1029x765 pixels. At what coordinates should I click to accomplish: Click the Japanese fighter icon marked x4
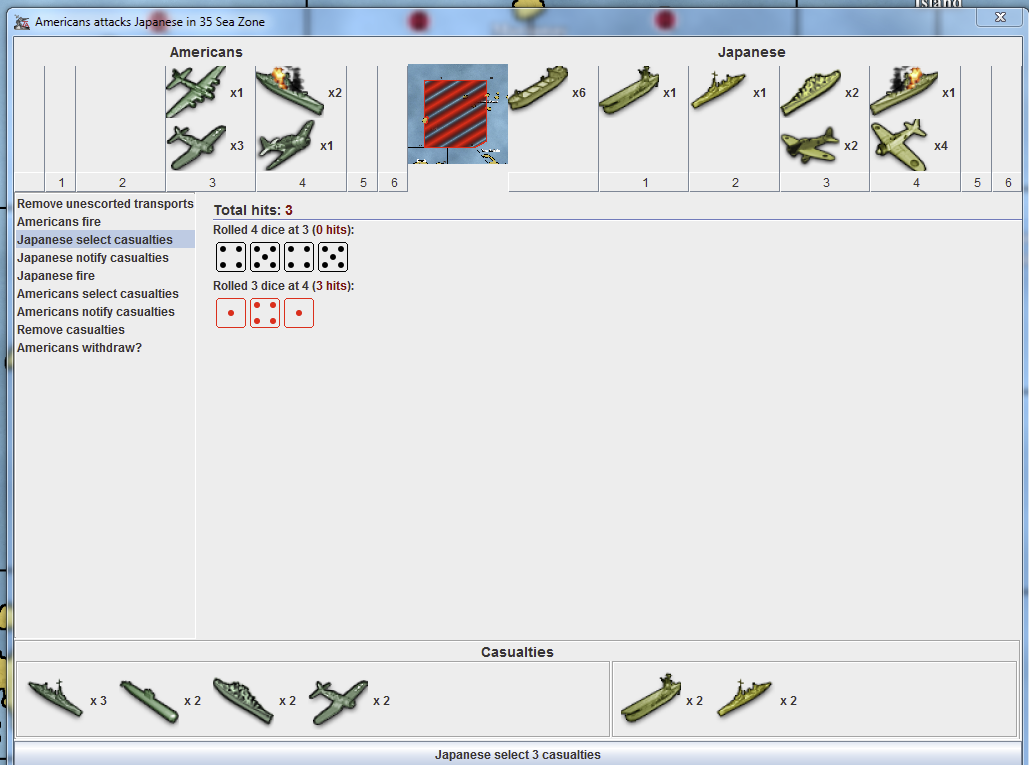pos(899,145)
